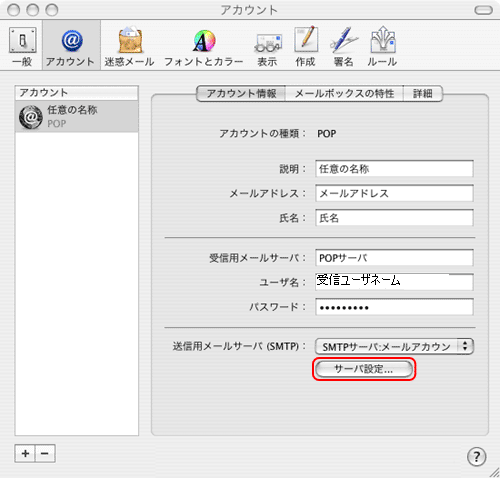This screenshot has width=500, height=478.
Task: Click the 受信用メールサーバ field
Action: (394, 258)
